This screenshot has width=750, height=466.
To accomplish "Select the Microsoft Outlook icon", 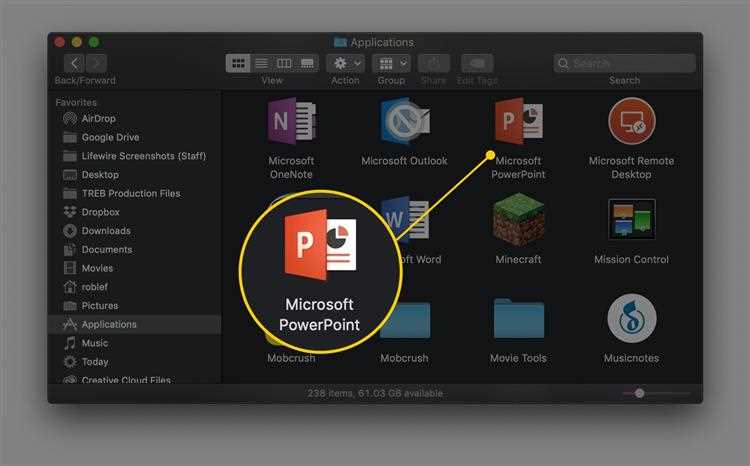I will click(x=404, y=123).
